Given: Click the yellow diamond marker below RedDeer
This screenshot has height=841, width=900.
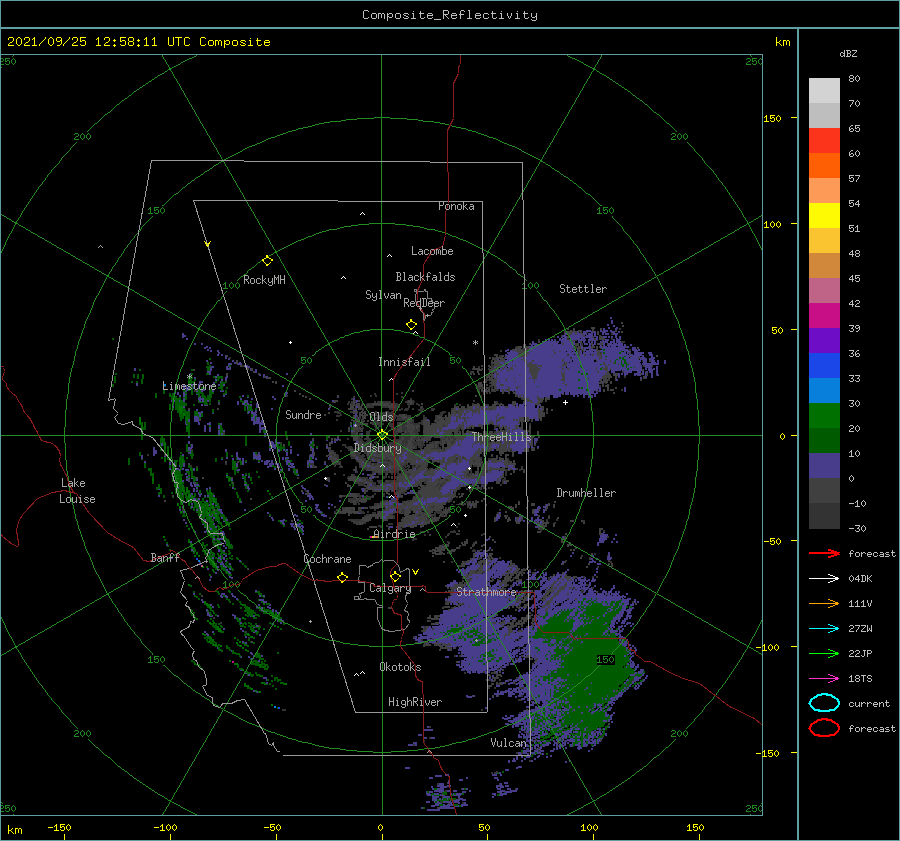Looking at the screenshot, I should click(412, 325).
